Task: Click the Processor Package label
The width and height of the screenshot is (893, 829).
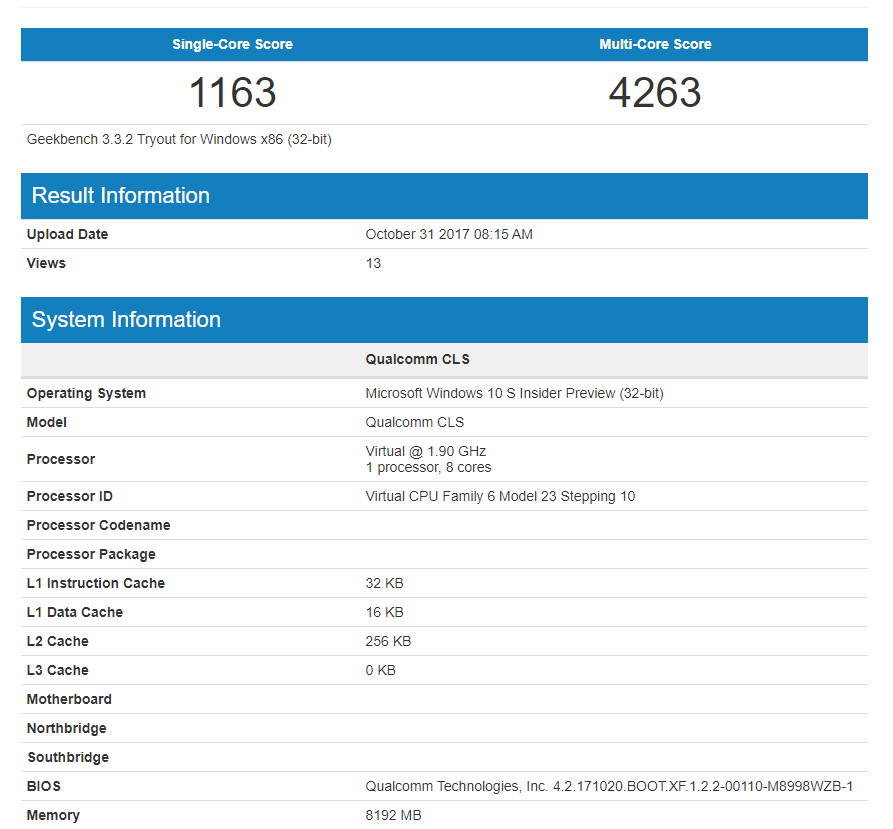Action: point(91,555)
